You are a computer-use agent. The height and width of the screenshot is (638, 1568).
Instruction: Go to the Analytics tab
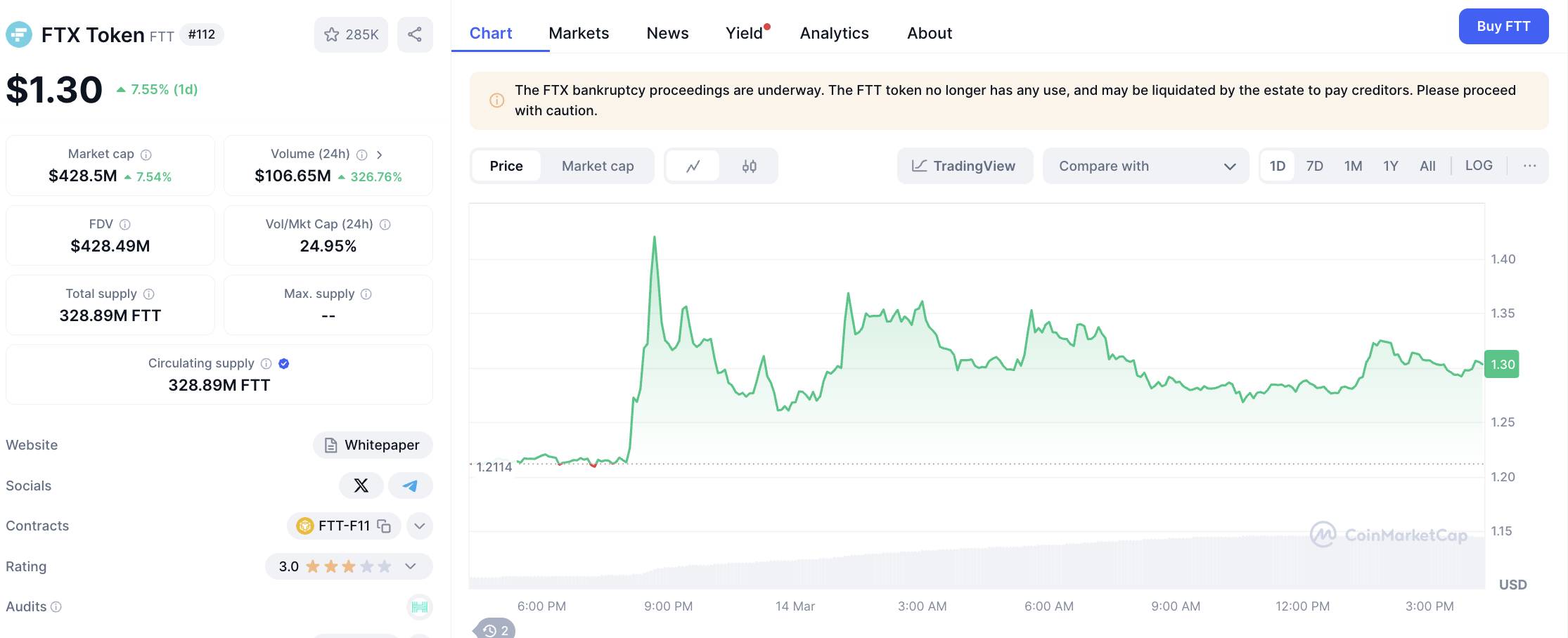835,33
